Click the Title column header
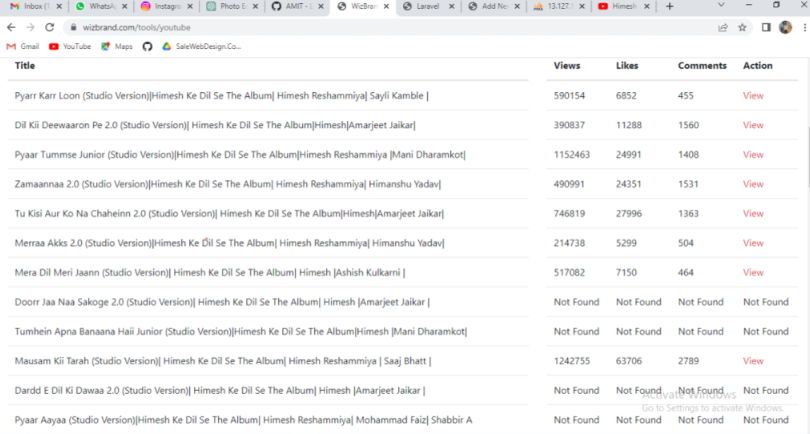Screen dimensions: 810x434 (x=25, y=66)
